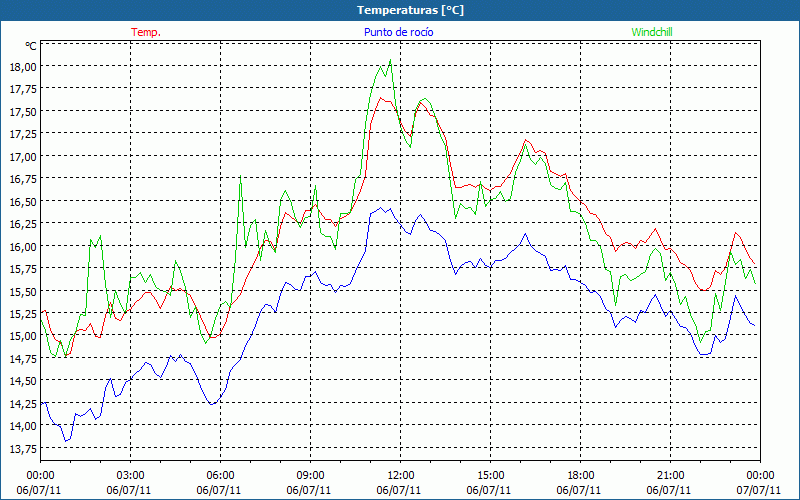
Task: Click the 17,25 y-axis value
Action: point(23,134)
